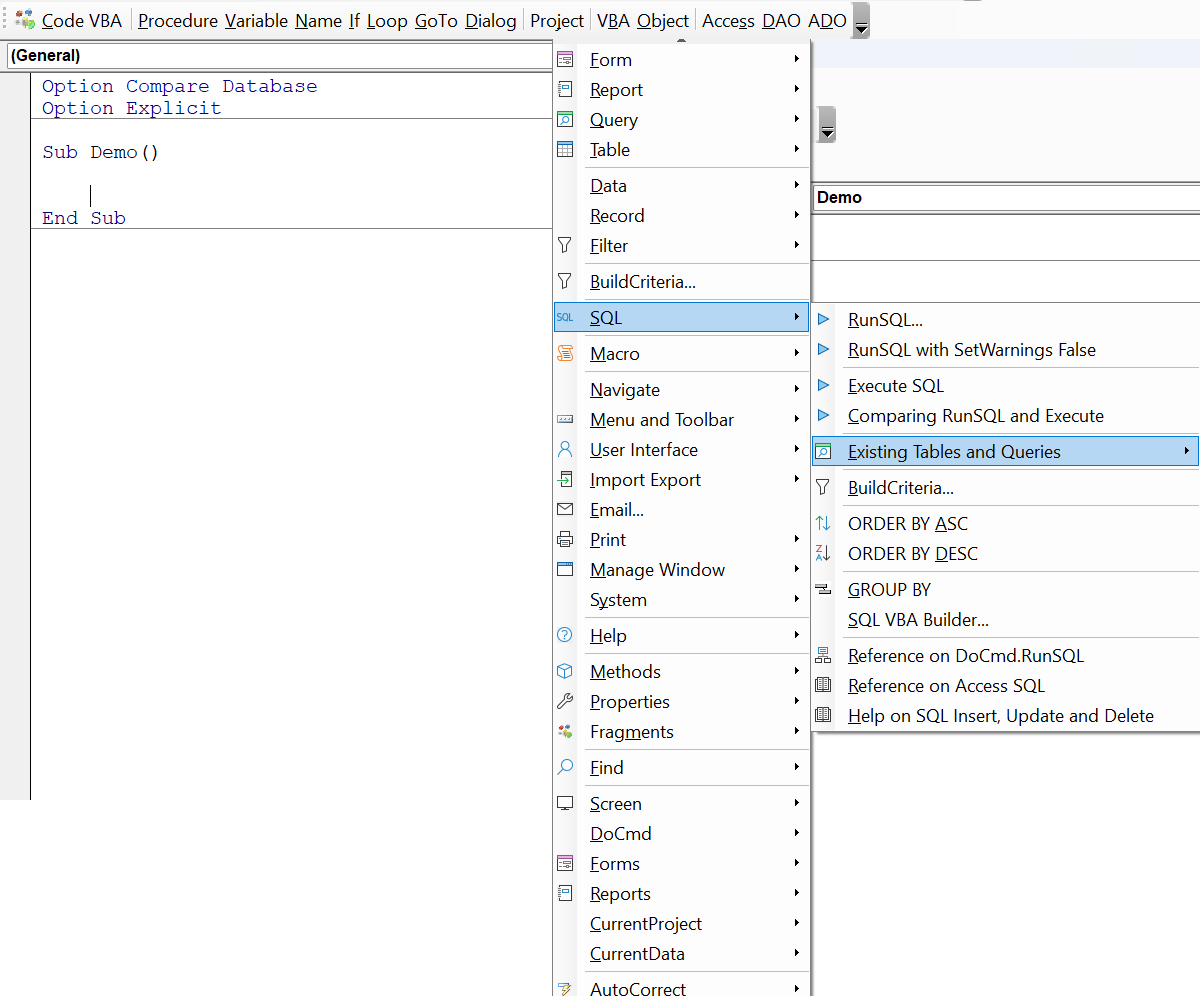Click the Email envelope icon
Image resolution: width=1200 pixels, height=996 pixels.
coord(565,510)
